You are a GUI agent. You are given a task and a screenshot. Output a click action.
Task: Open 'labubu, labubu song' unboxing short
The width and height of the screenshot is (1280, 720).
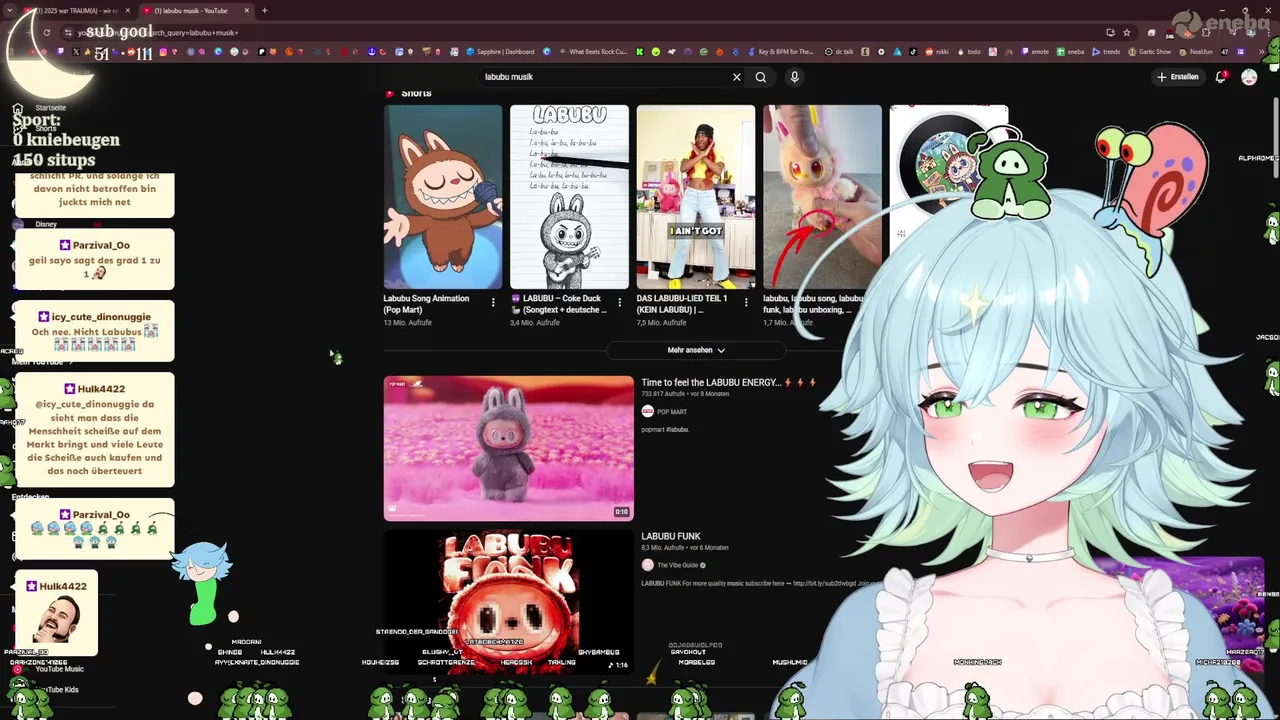point(822,197)
